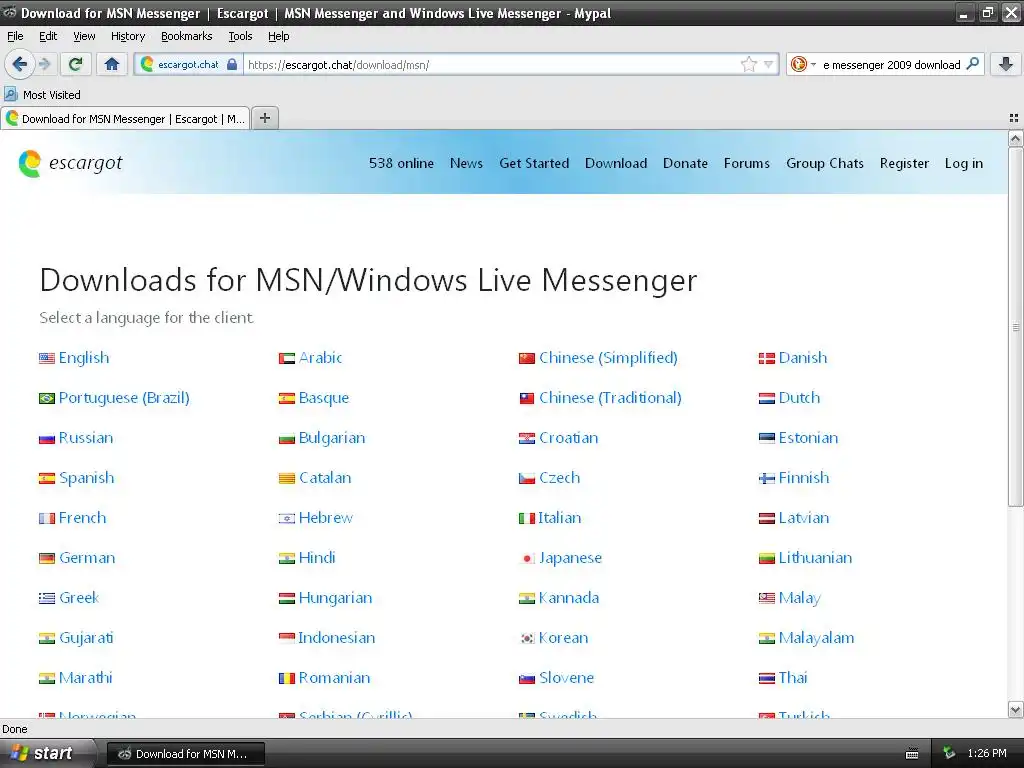Screen dimensions: 1024x768
Task: Open a new tab with the plus button
Action: click(x=264, y=118)
